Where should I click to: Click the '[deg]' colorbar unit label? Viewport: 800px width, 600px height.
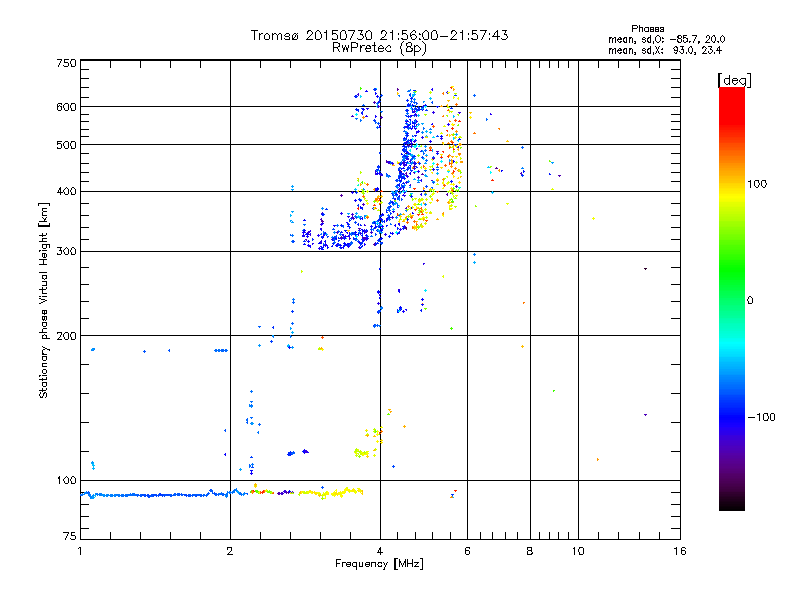point(734,81)
